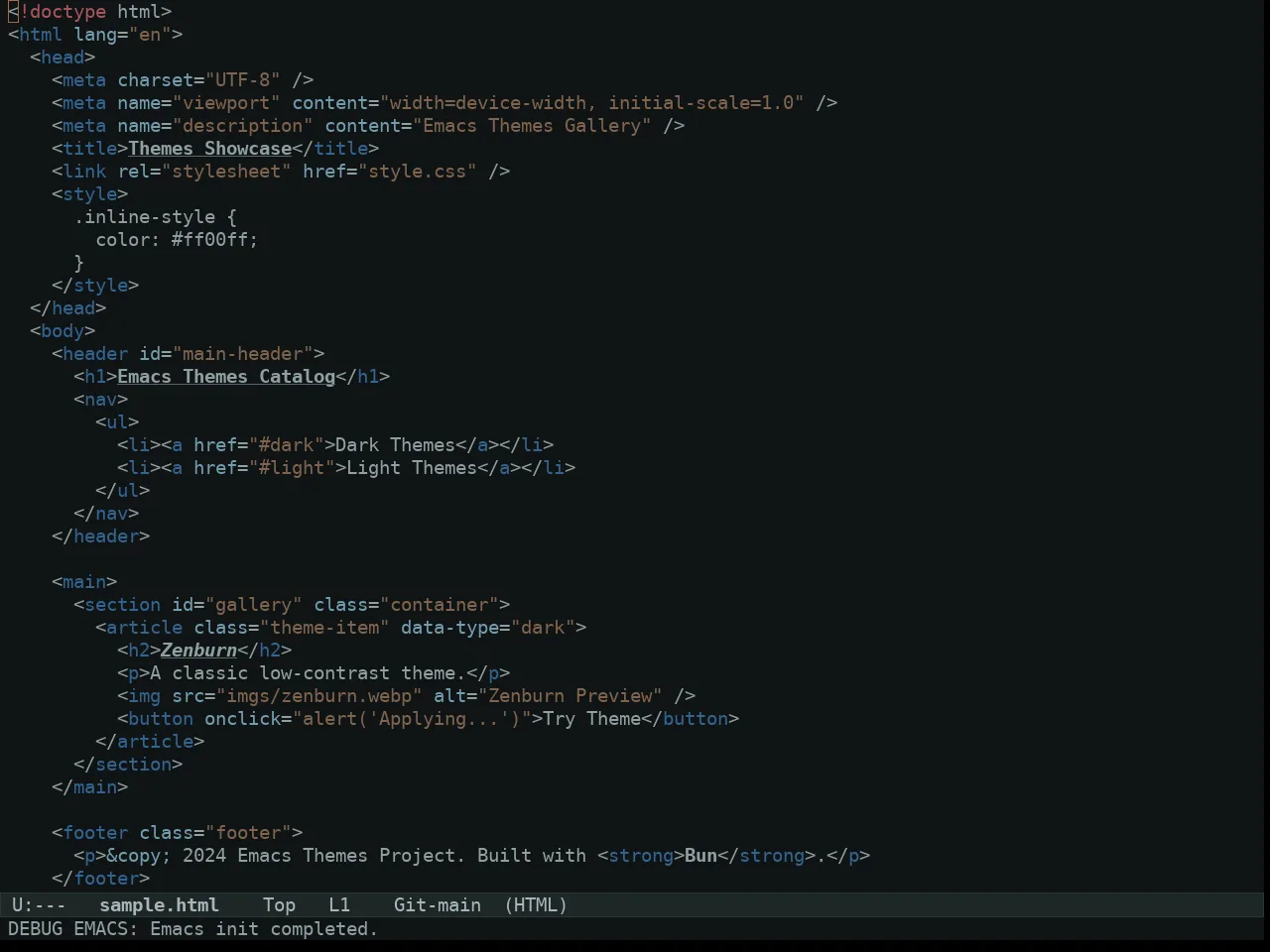Click the U:--- buffer status indicator
The width and height of the screenshot is (1270, 952).
click(39, 905)
